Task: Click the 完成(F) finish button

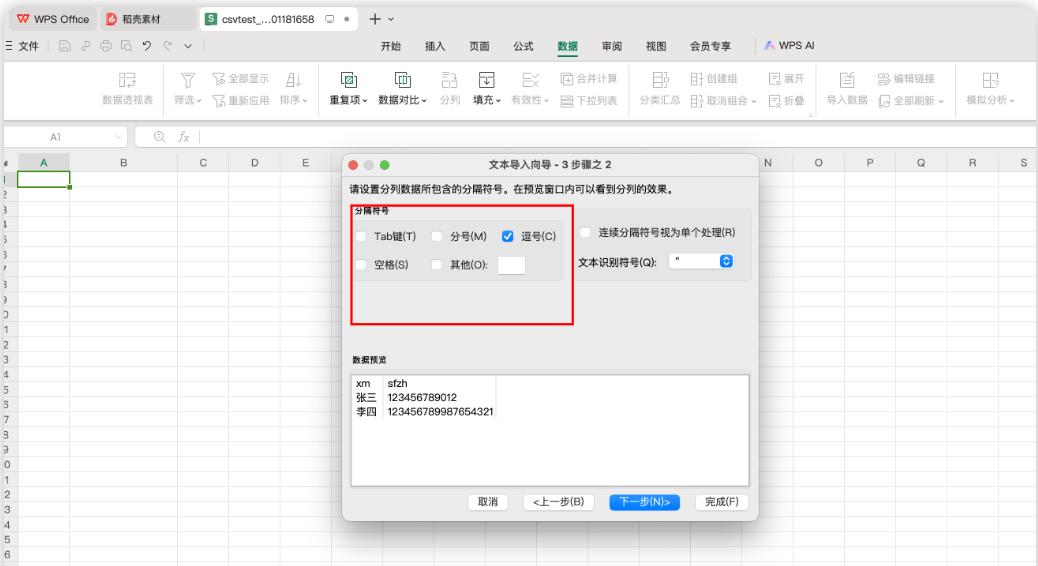Action: click(722, 502)
